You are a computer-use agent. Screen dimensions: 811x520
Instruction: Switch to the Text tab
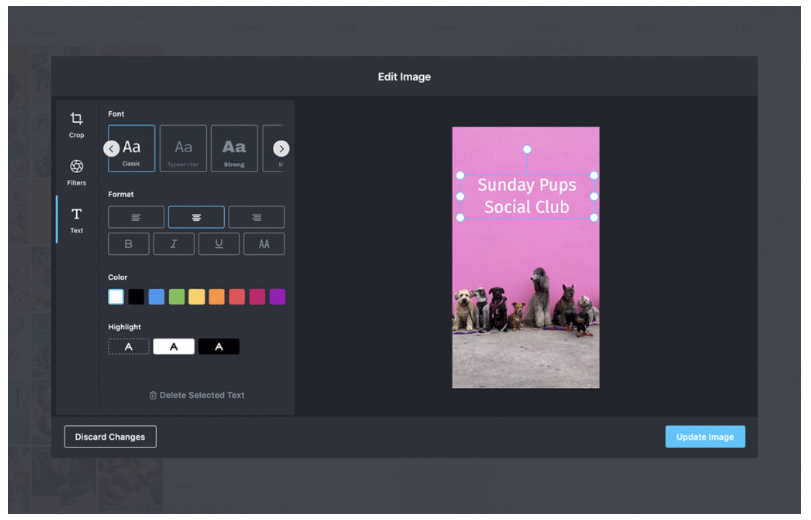76,219
